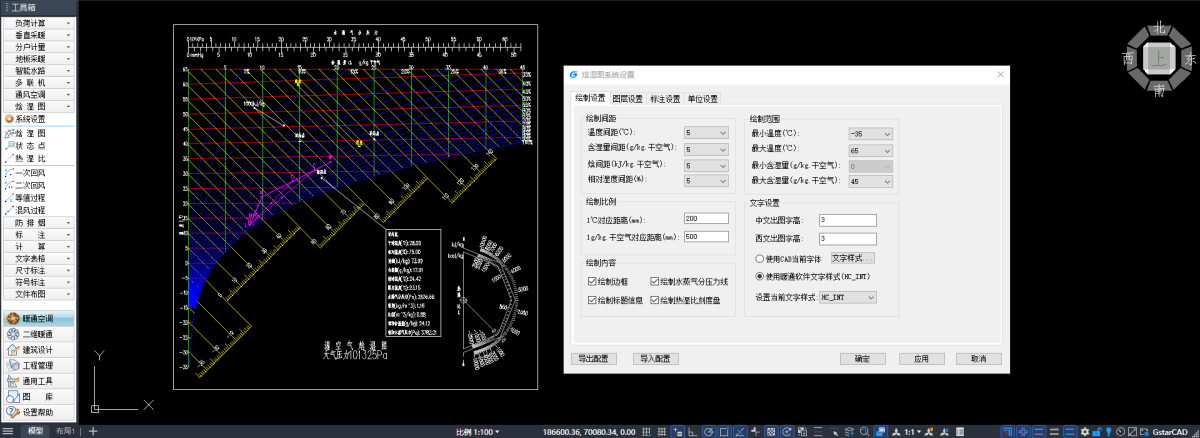Viewport: 1200px width, 438px height.
Task: Open status bar settings gear icon
Action: tap(1086, 431)
